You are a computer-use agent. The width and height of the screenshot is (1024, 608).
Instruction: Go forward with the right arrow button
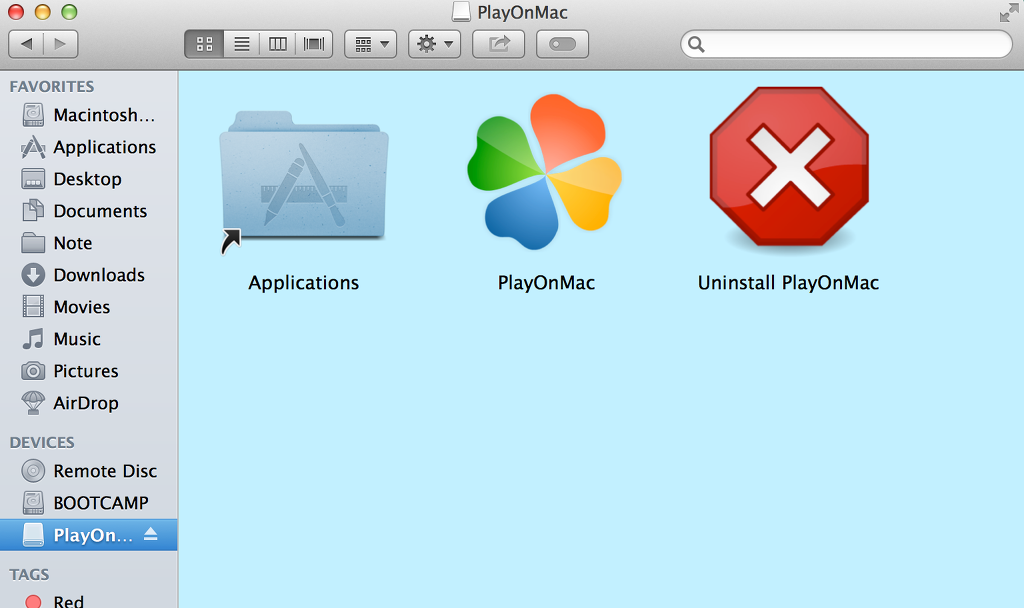pos(61,44)
